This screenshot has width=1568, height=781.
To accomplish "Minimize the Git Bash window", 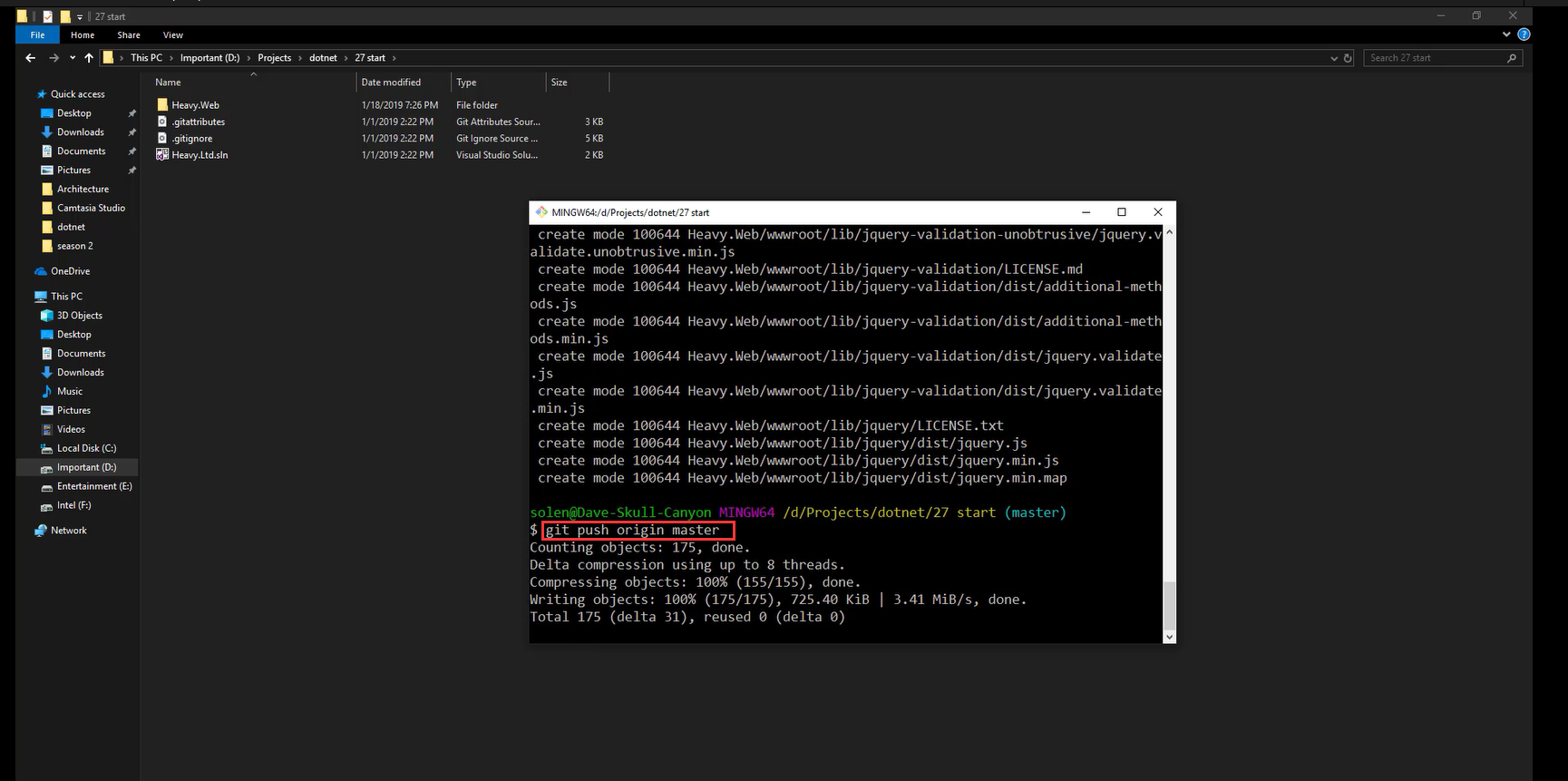I will pos(1086,212).
